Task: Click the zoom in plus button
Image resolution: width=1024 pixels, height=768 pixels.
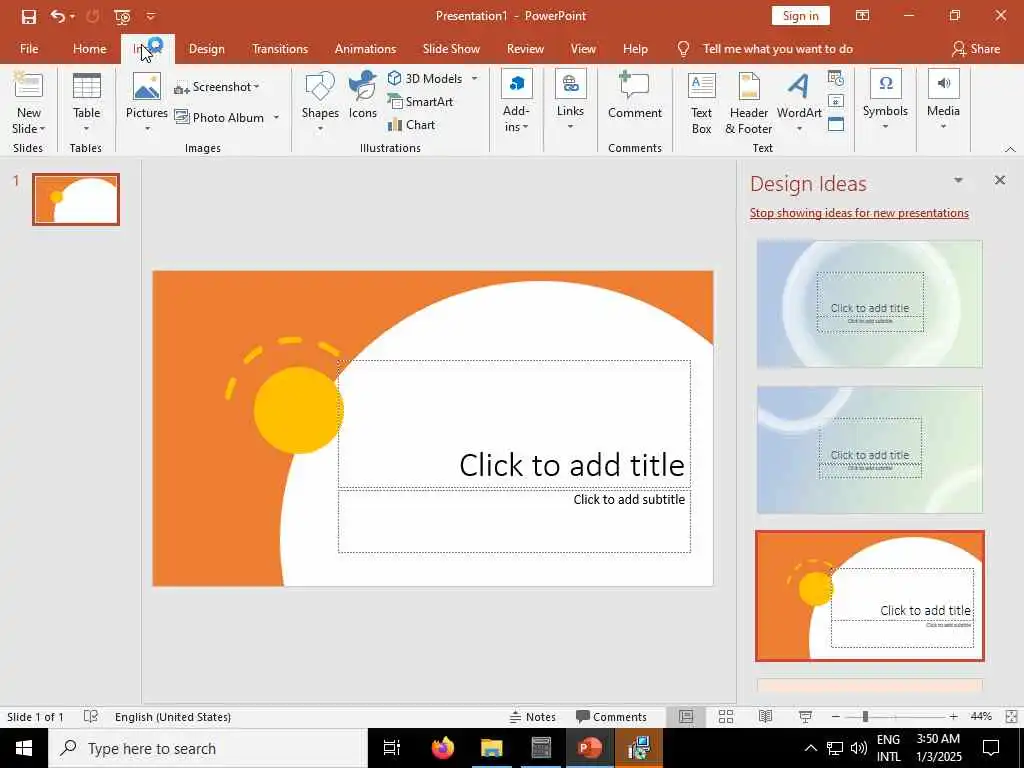Action: (x=953, y=717)
